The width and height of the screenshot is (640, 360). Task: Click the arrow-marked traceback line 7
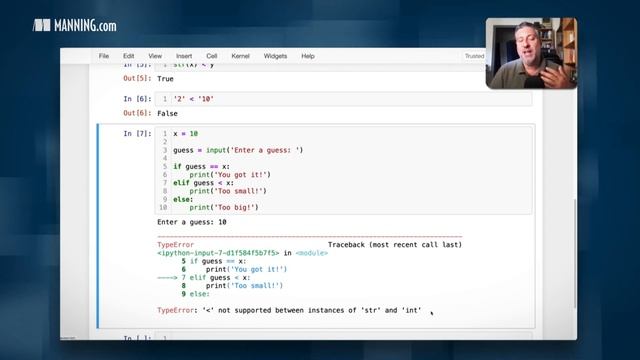click(204, 278)
